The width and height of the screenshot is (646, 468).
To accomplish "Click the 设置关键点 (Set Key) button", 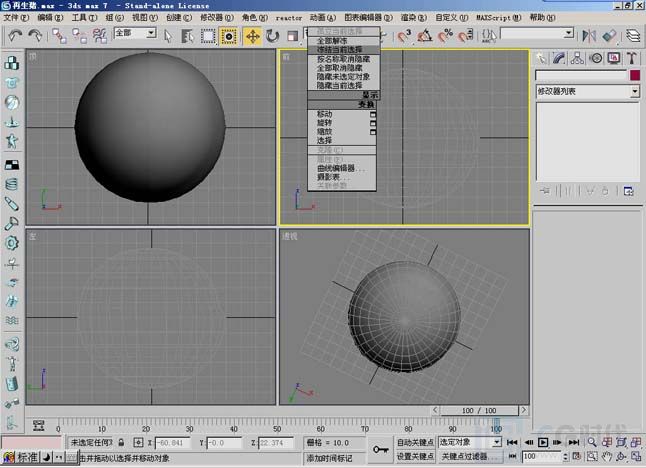I will pos(415,456).
